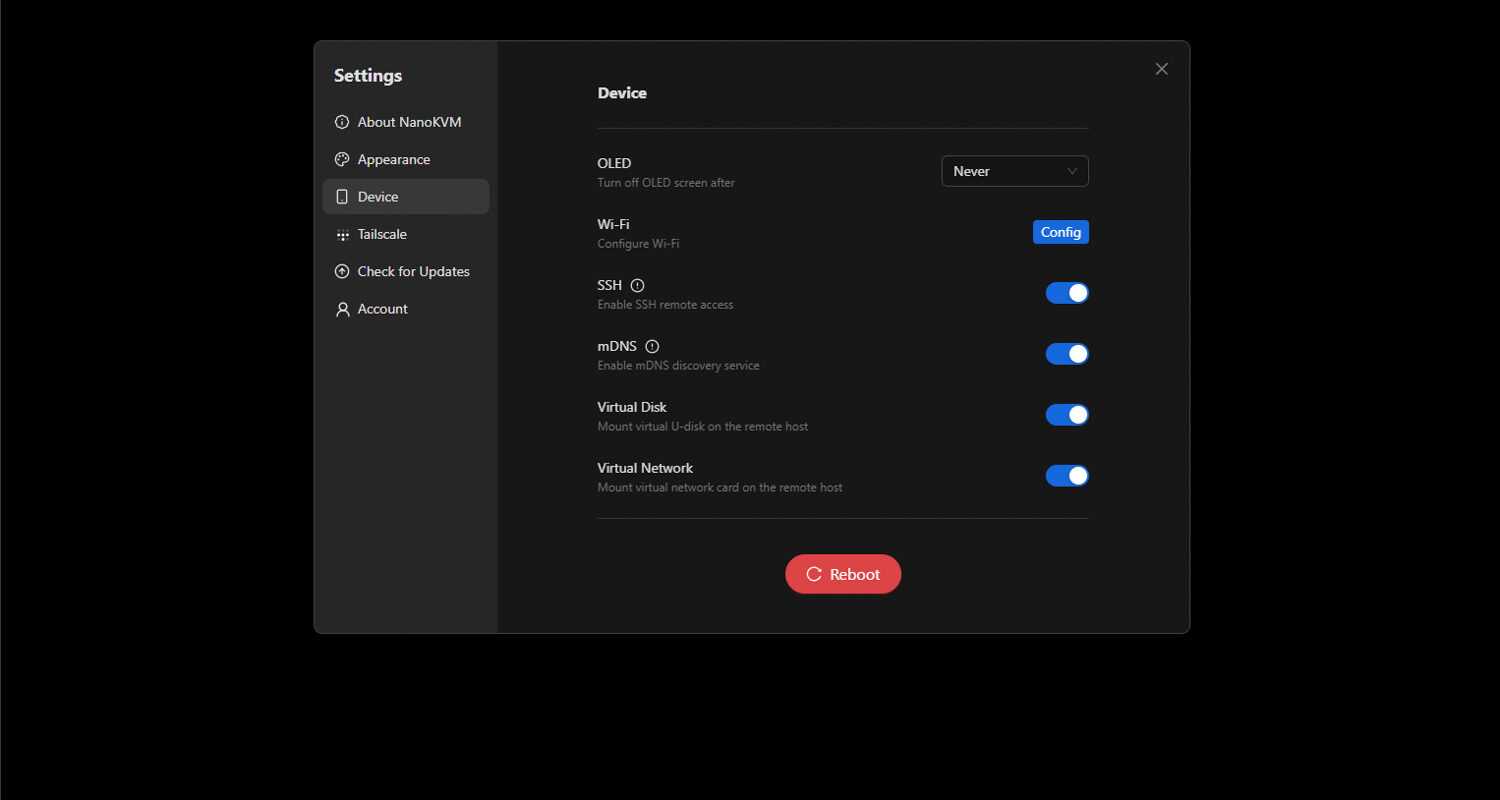Click the Settings title text

pos(368,76)
